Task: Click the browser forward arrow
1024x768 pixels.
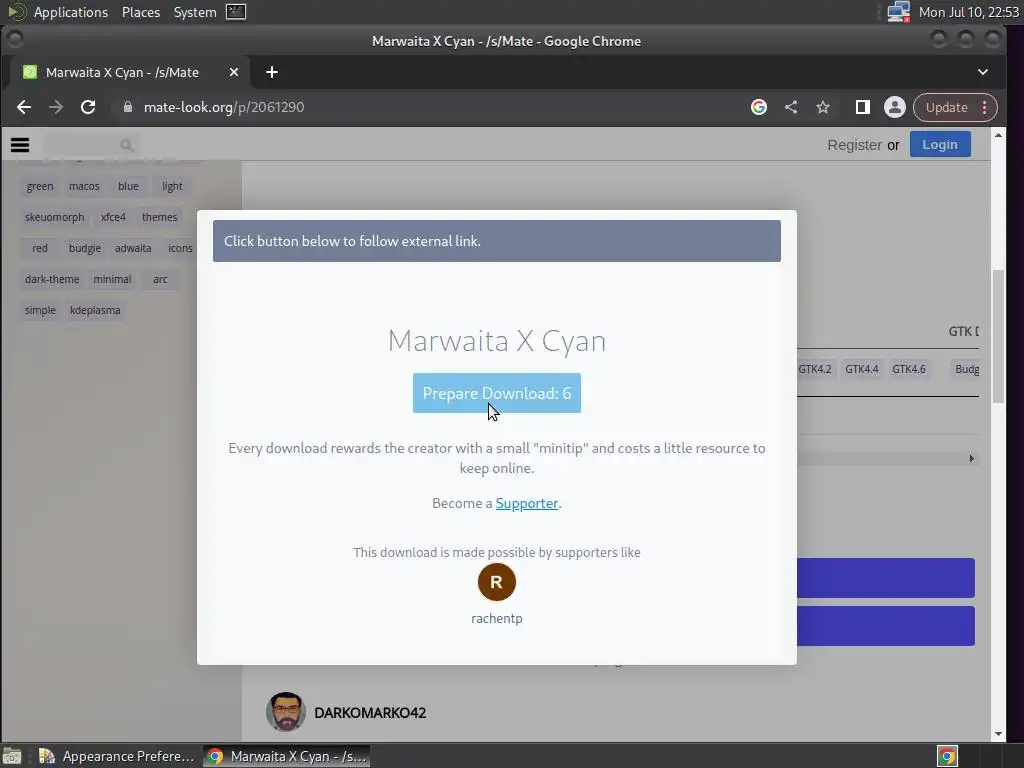Action: (56, 107)
